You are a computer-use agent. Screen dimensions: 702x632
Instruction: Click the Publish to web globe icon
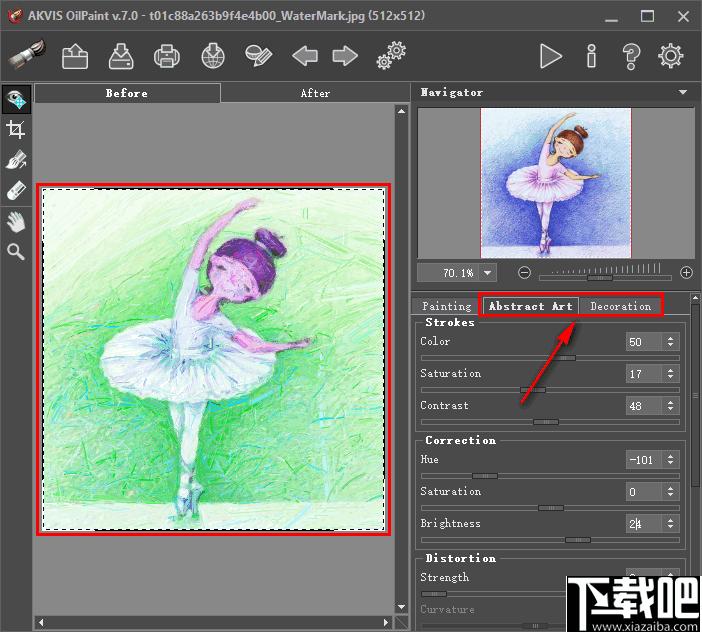213,56
